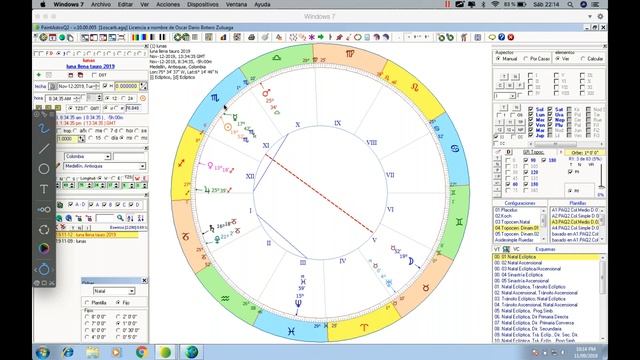Select the 2°0'0" Fijos orb radio button
640x360 pixels.
coord(118,316)
